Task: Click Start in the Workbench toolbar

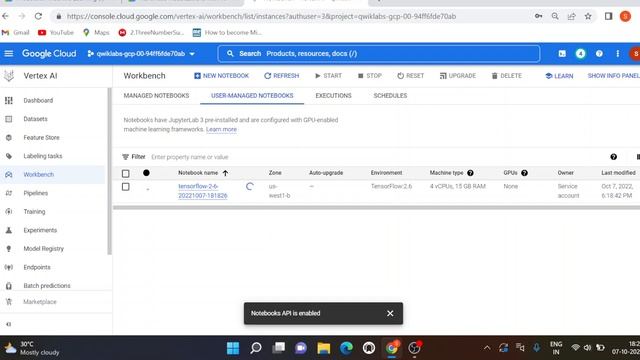Action: point(329,76)
